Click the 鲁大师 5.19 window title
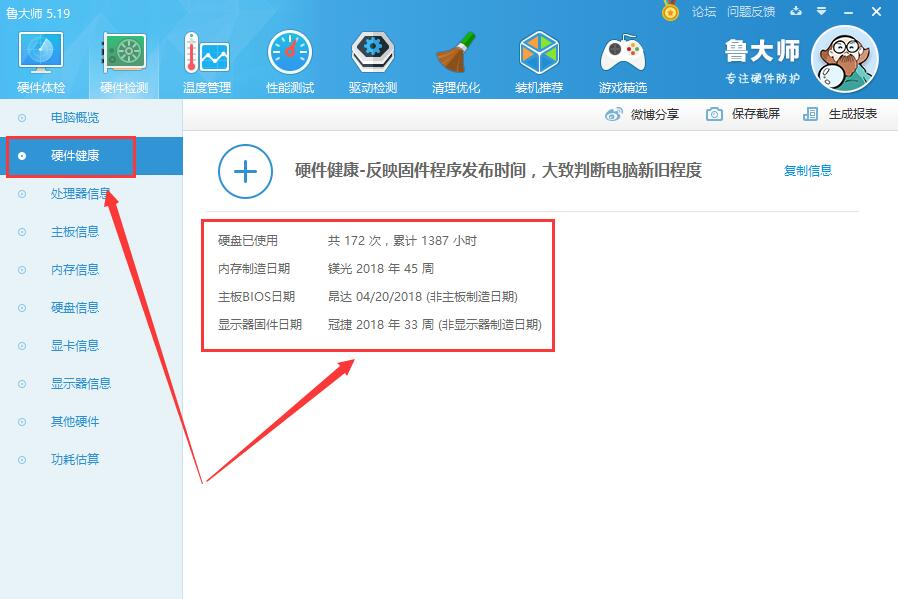 (38, 13)
